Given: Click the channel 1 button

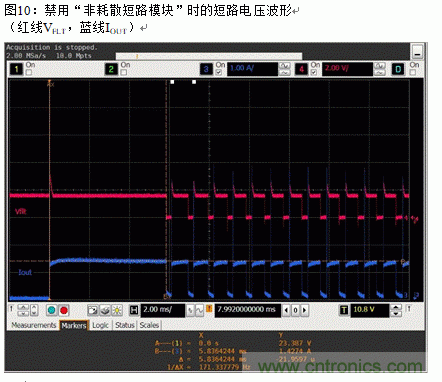Looking at the screenshot, I should pyautogui.click(x=16, y=69).
